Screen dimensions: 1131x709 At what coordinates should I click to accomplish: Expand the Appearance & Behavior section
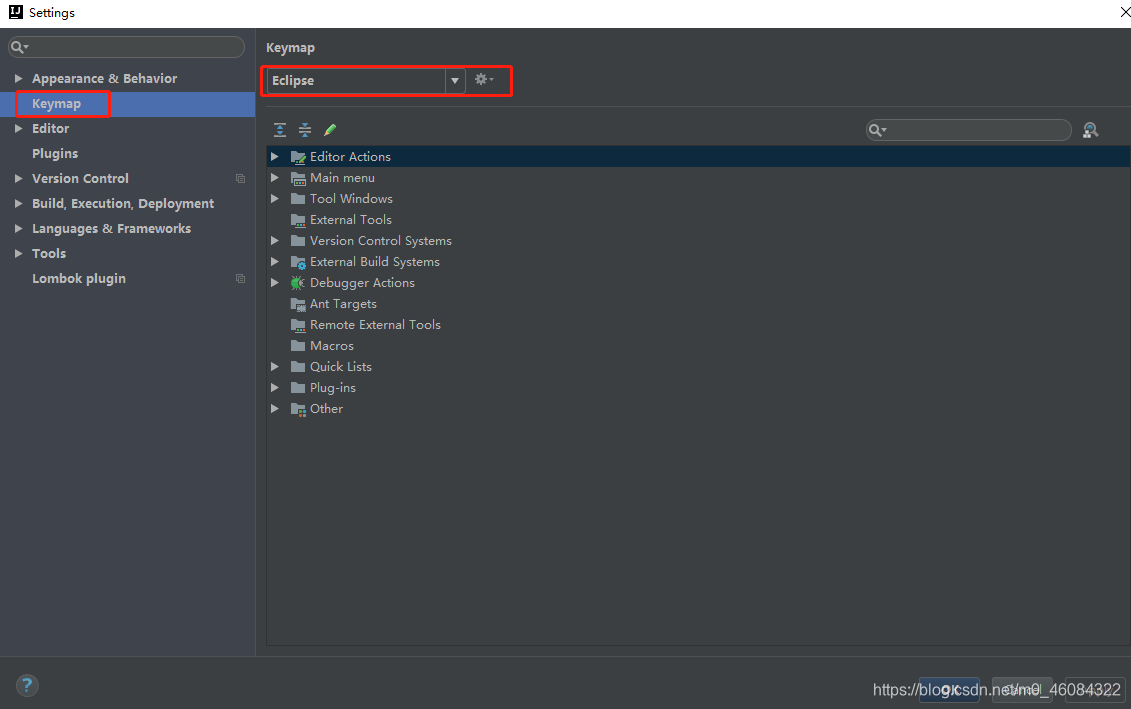coord(18,78)
